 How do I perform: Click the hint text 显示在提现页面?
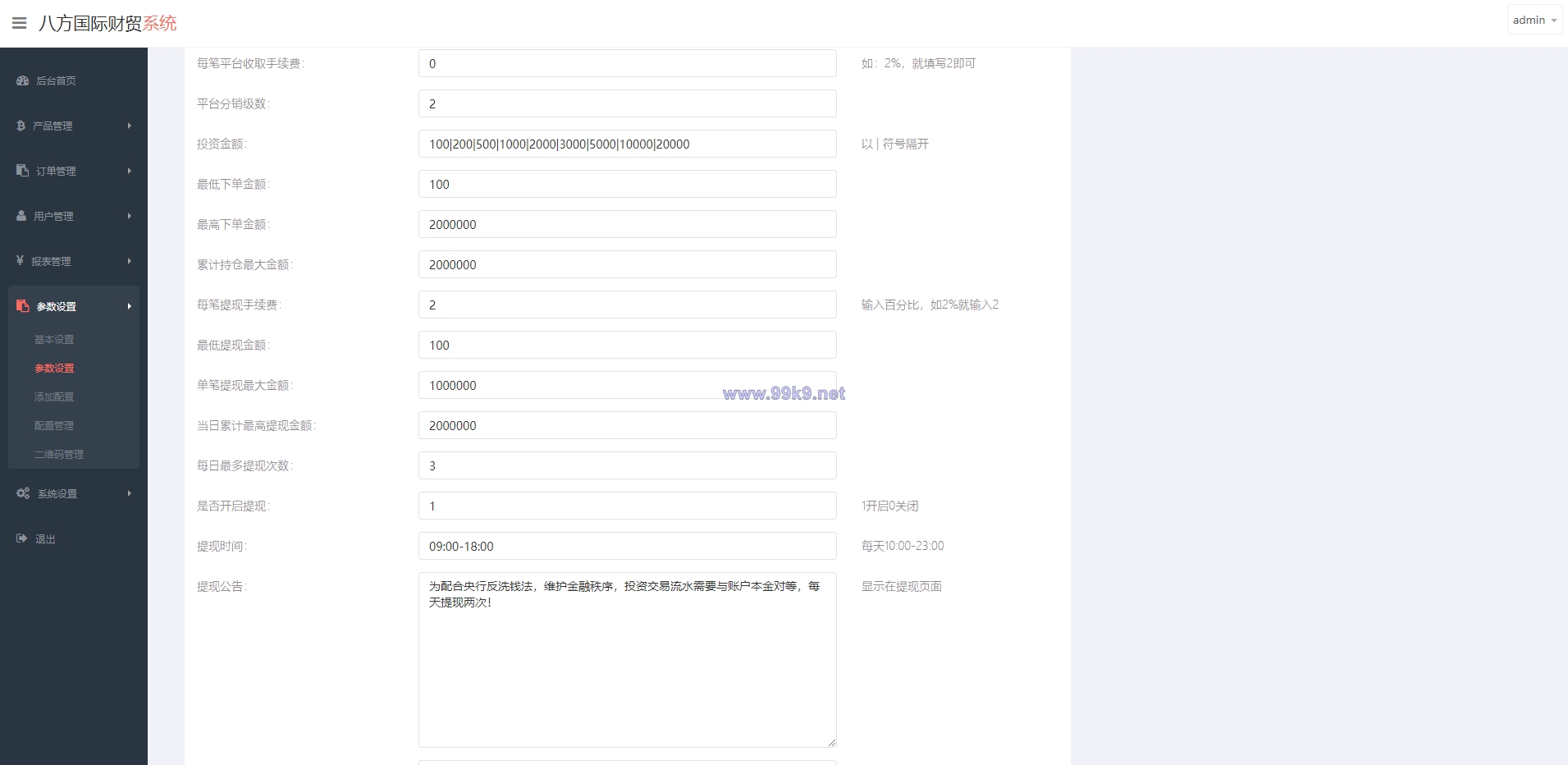click(x=902, y=586)
